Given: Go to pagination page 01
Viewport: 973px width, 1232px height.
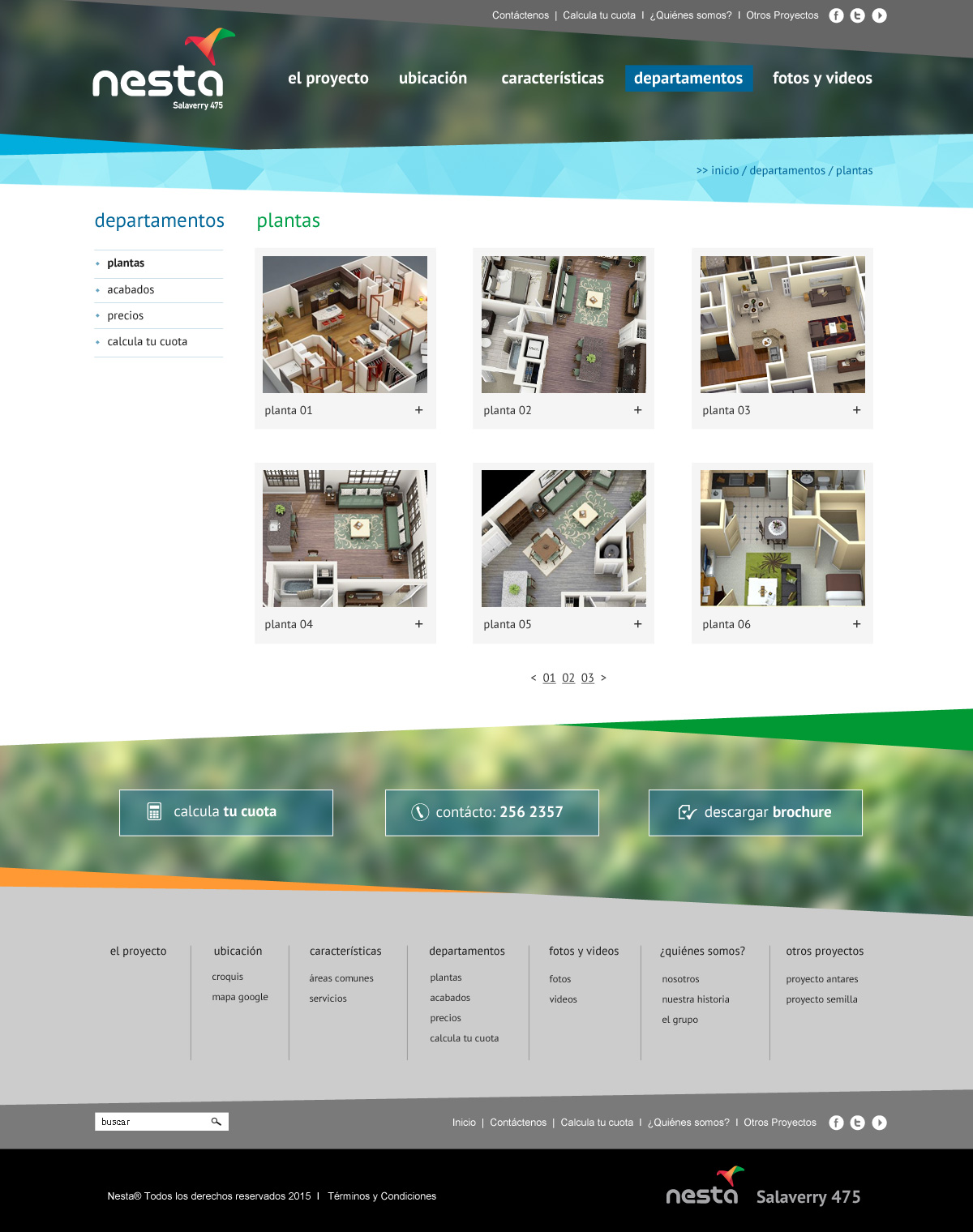Looking at the screenshot, I should tap(549, 678).
